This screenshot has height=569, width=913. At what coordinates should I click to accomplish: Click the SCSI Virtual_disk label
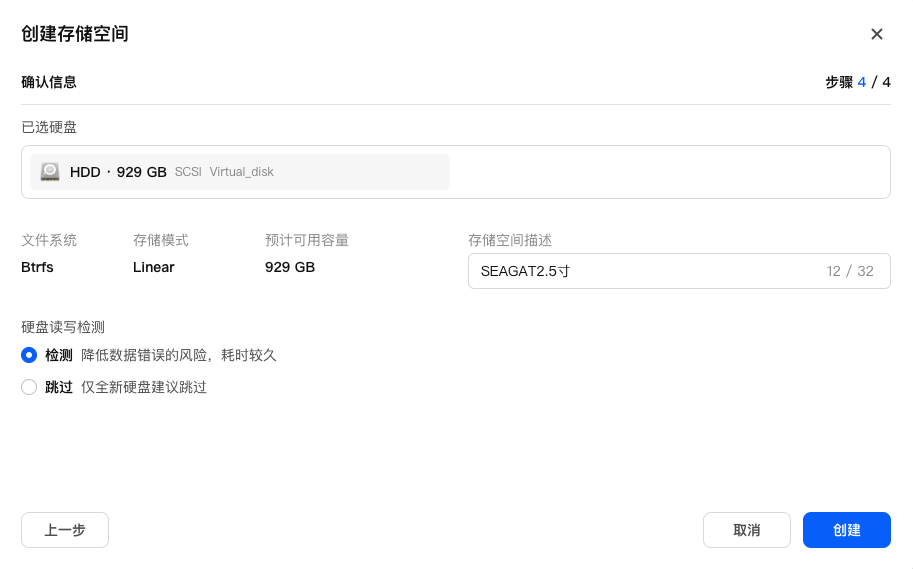pos(224,172)
